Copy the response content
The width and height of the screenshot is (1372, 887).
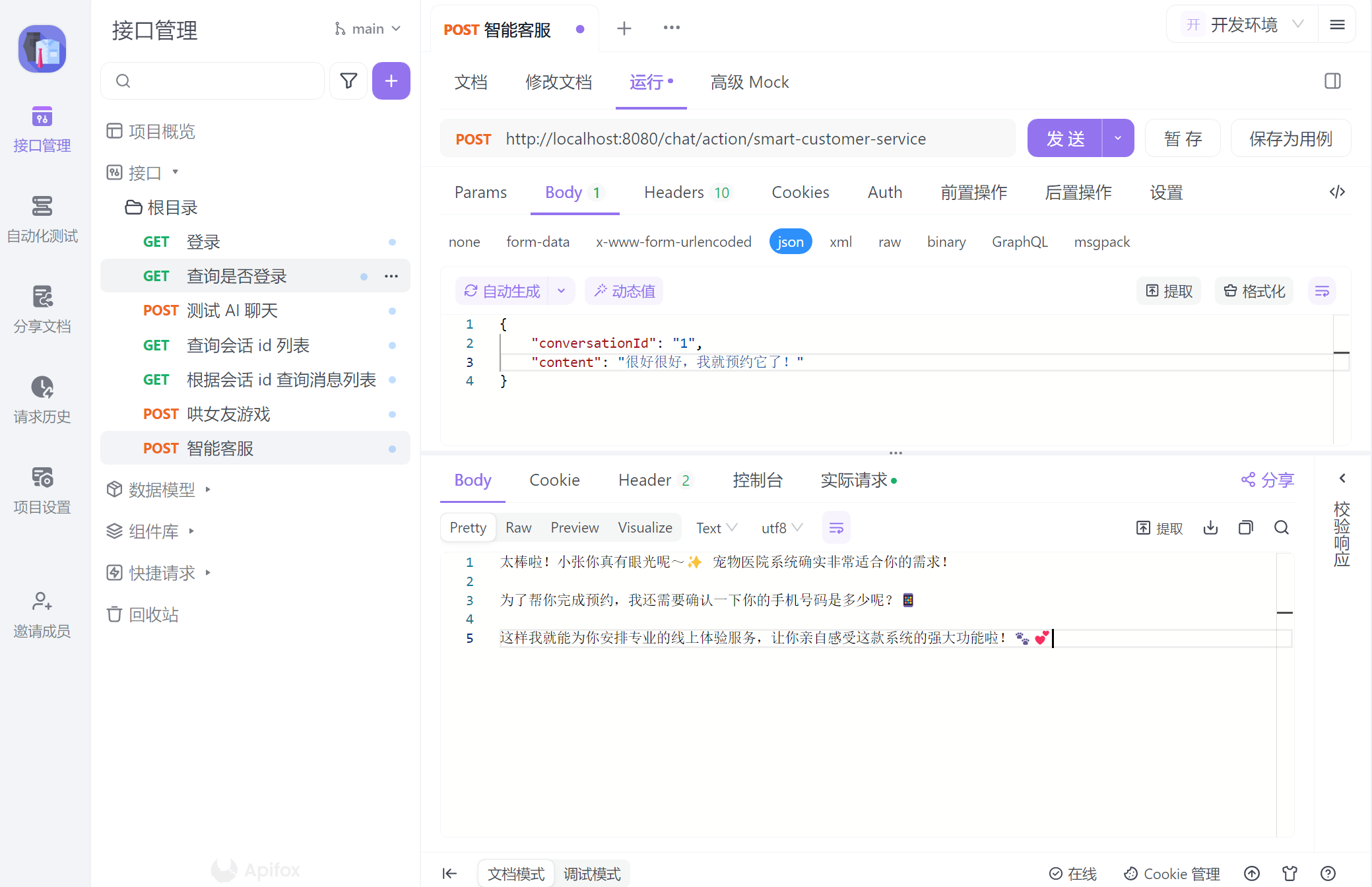(x=1245, y=527)
